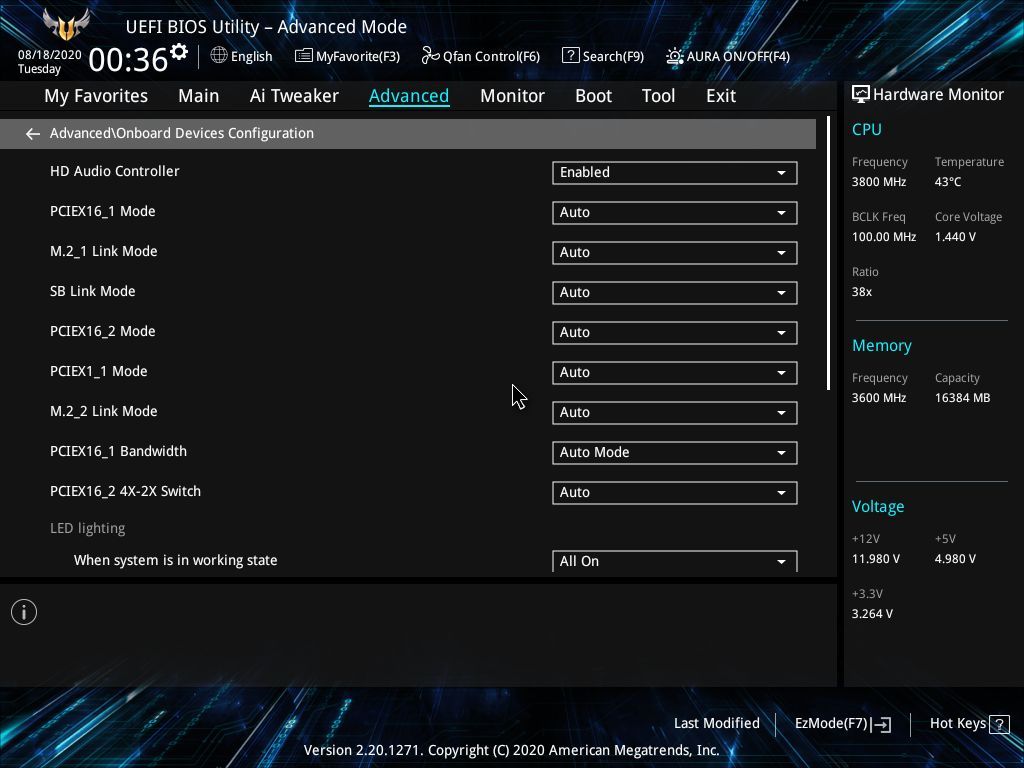Open the Monitor tab
The image size is (1024, 768).
(512, 96)
